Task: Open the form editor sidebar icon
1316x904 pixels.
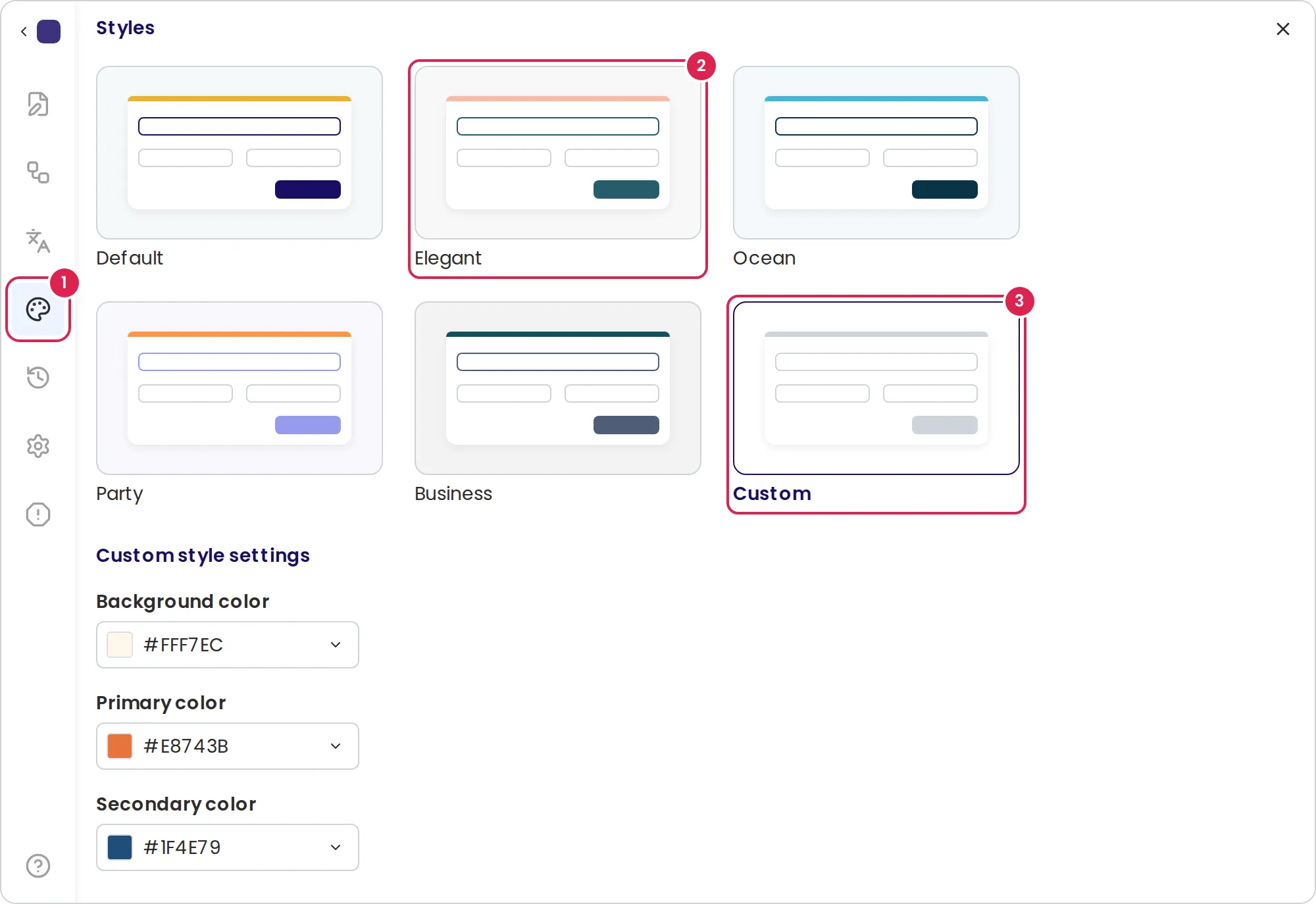Action: (x=38, y=104)
